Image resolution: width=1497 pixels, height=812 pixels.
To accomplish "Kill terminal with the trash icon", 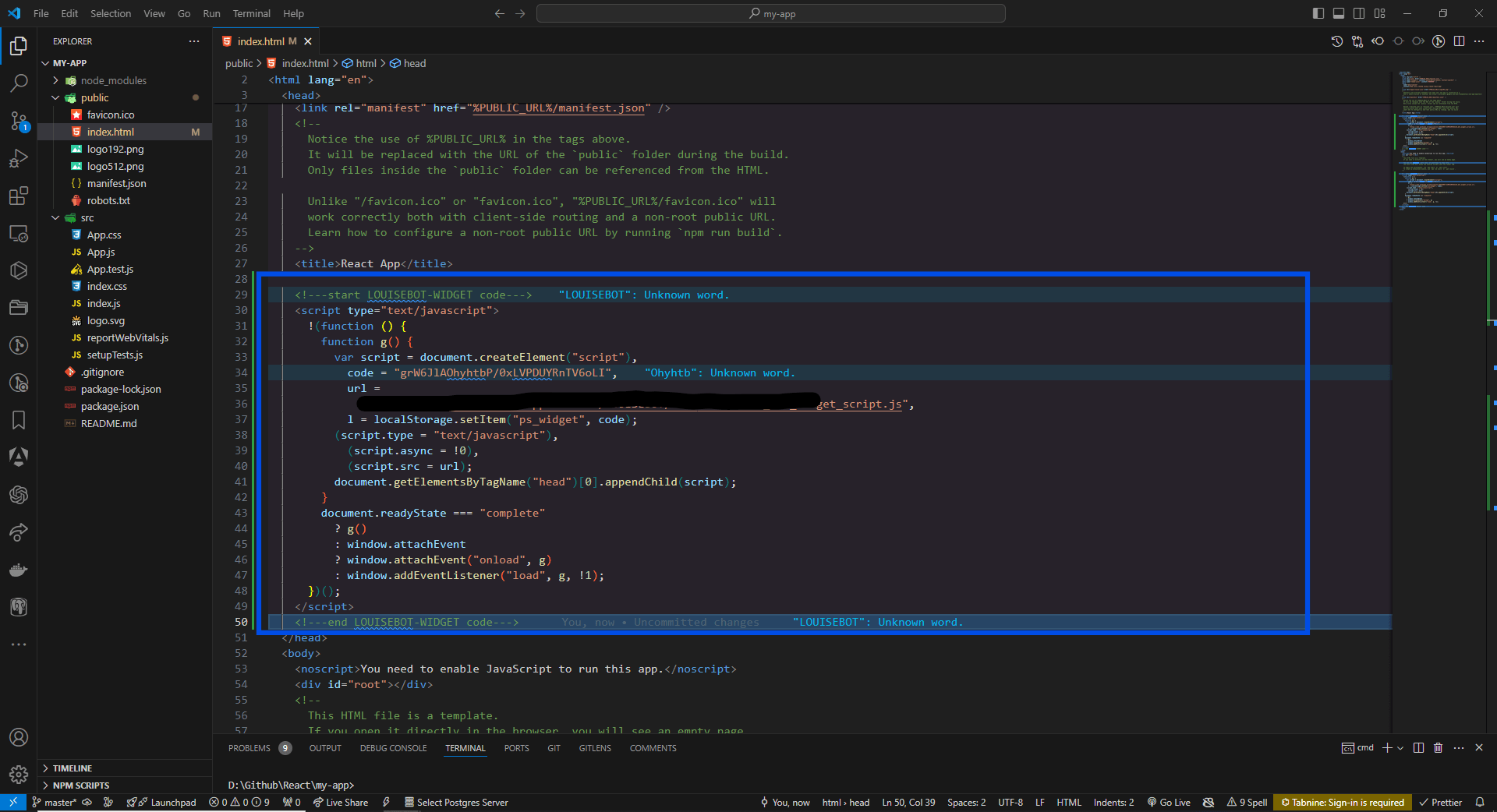I will click(x=1439, y=747).
